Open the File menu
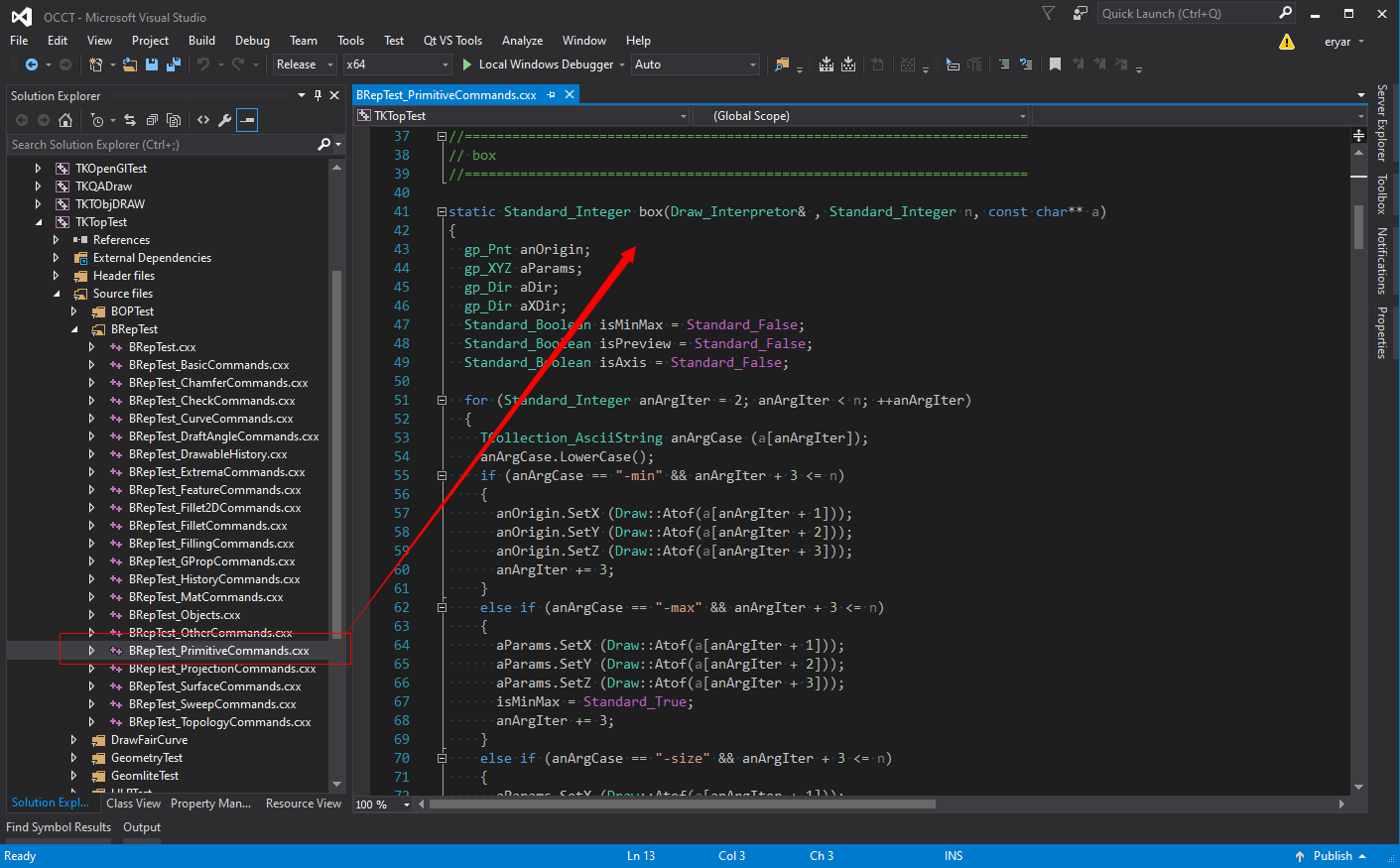This screenshot has width=1400, height=868. click(19, 41)
